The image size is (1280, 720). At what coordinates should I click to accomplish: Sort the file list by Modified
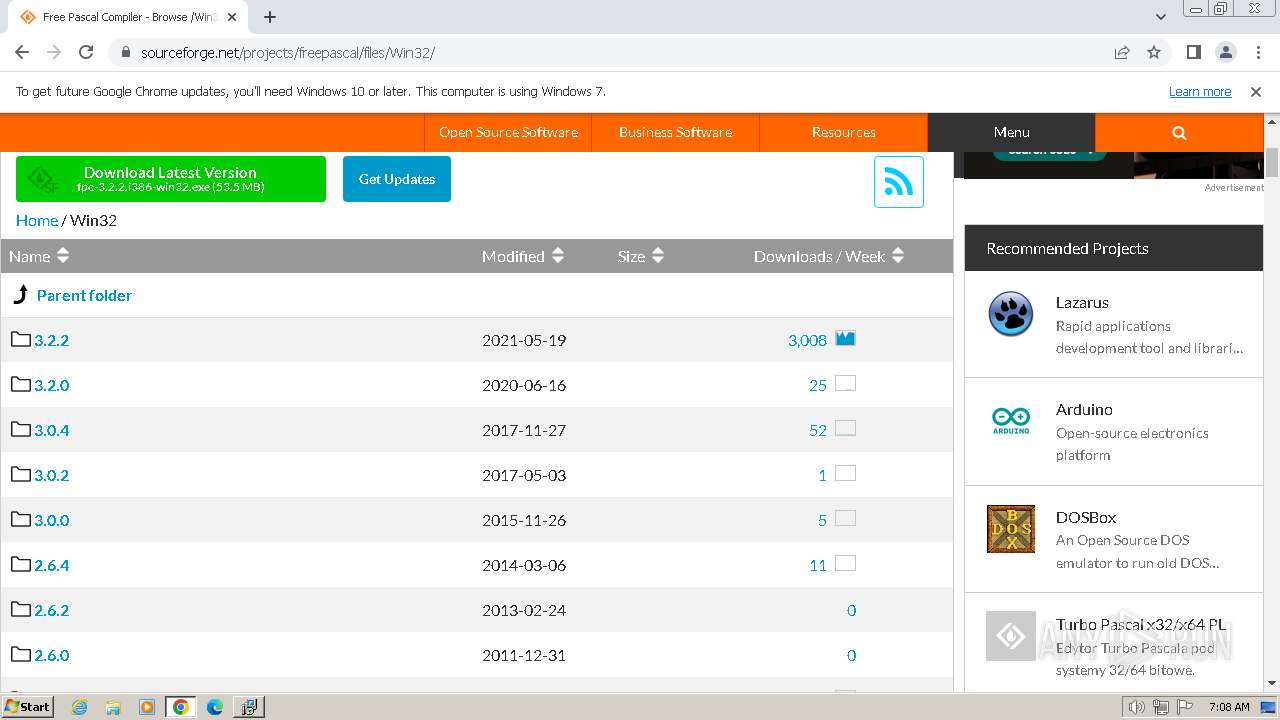523,256
